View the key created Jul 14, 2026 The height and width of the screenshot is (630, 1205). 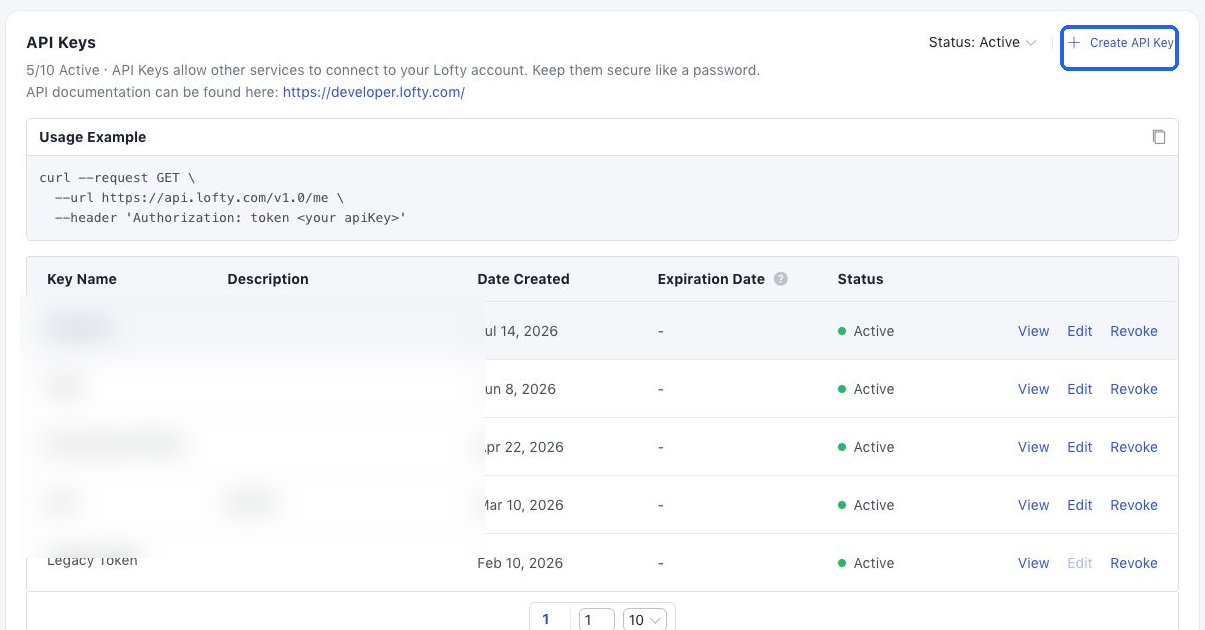(1033, 331)
